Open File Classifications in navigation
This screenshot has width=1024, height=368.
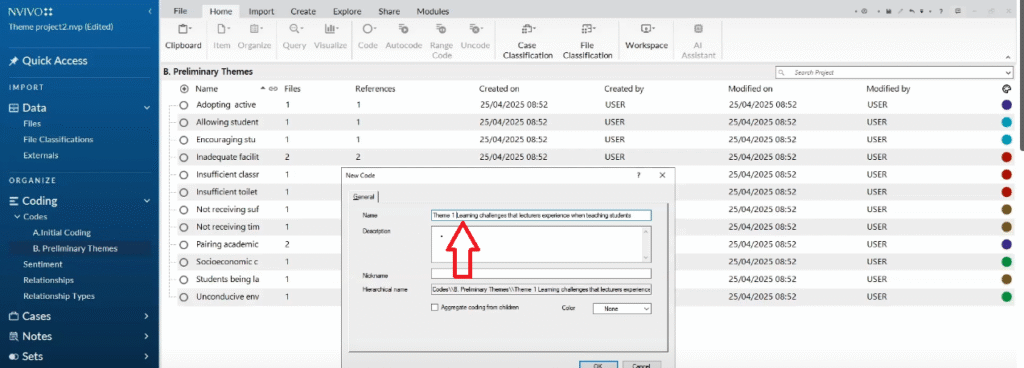(x=58, y=140)
